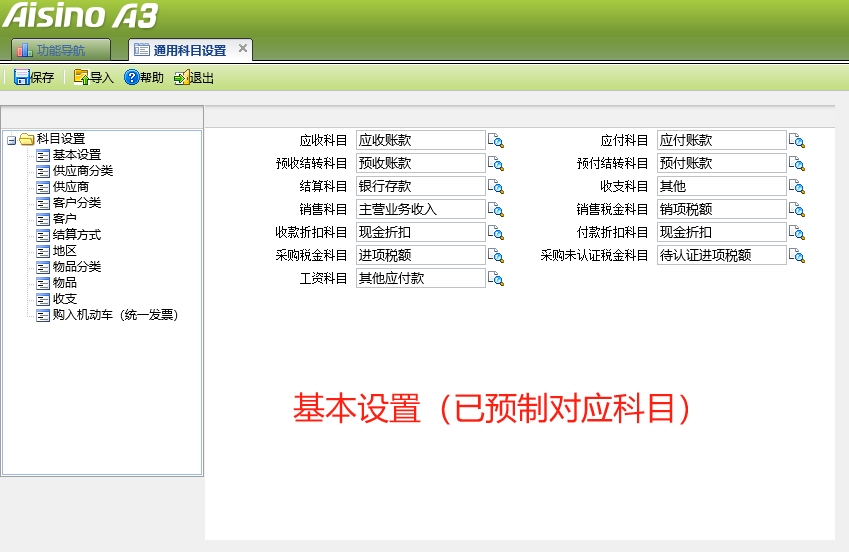Click the folder icon beside 科目设置
The image size is (849, 552).
pyautogui.click(x=27, y=140)
